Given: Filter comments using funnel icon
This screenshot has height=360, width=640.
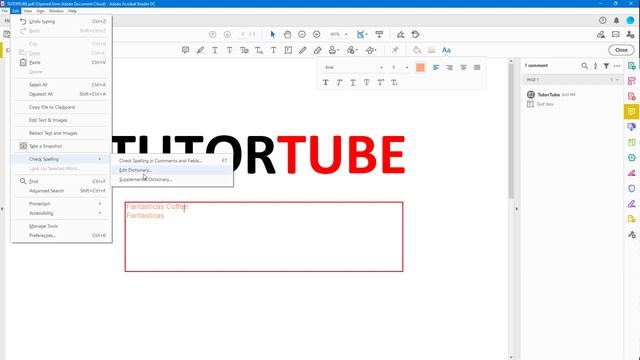Looking at the screenshot, I should [x=607, y=66].
